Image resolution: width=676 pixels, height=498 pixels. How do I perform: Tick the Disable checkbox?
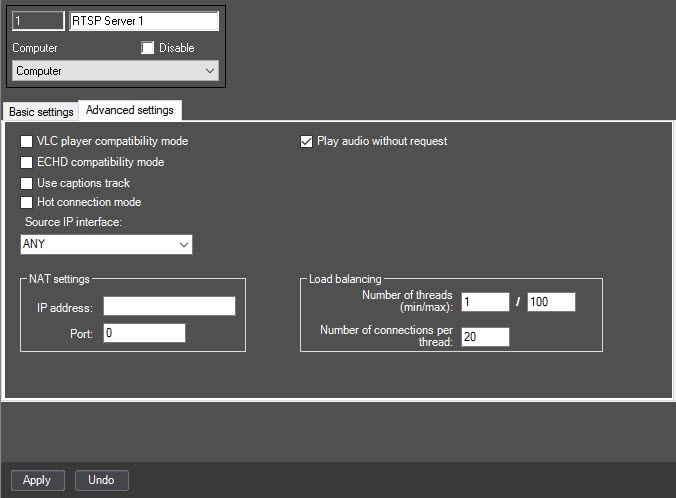pyautogui.click(x=147, y=47)
